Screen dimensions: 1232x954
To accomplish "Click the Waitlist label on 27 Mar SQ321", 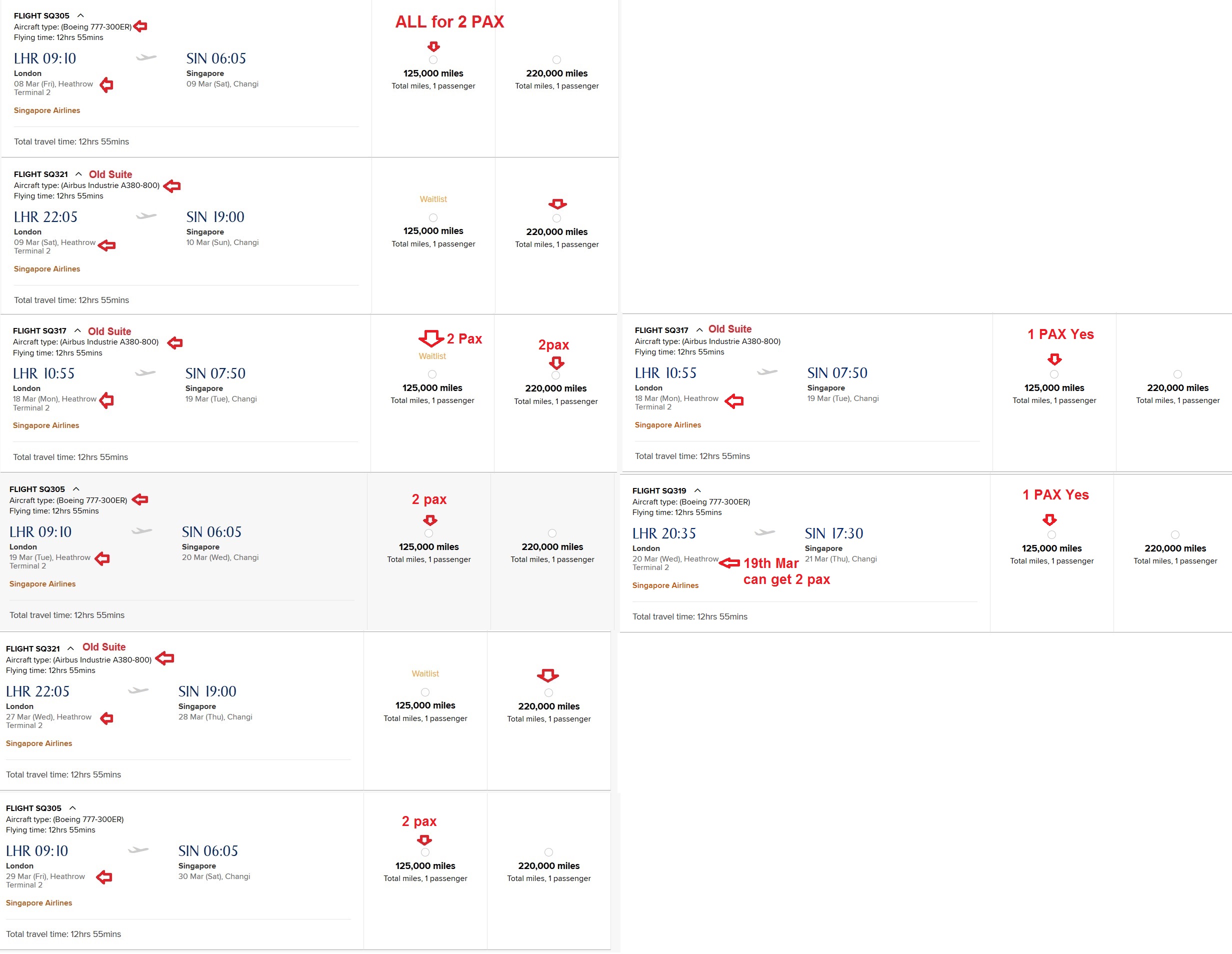I will pos(425,673).
